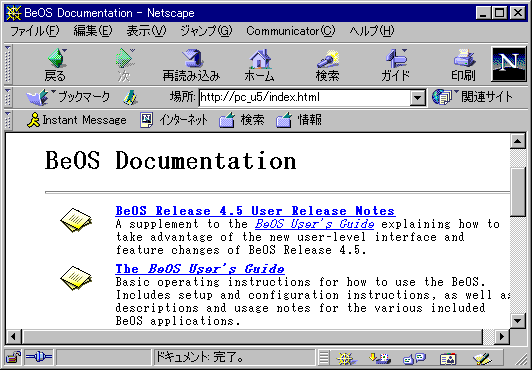Click the vertical scrollbar thumb
This screenshot has width=532, height=370.
(517, 192)
